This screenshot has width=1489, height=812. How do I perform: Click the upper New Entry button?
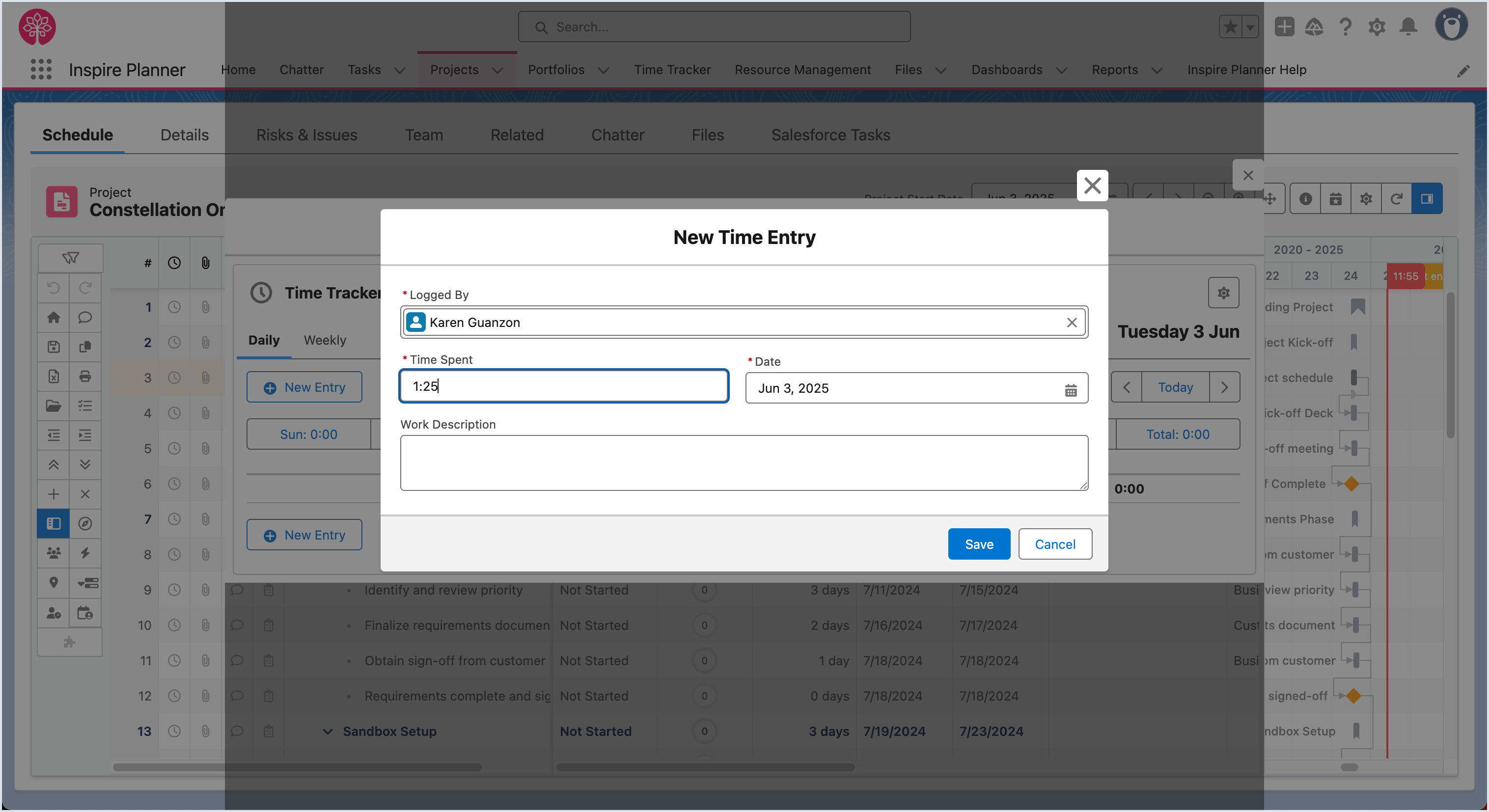304,387
